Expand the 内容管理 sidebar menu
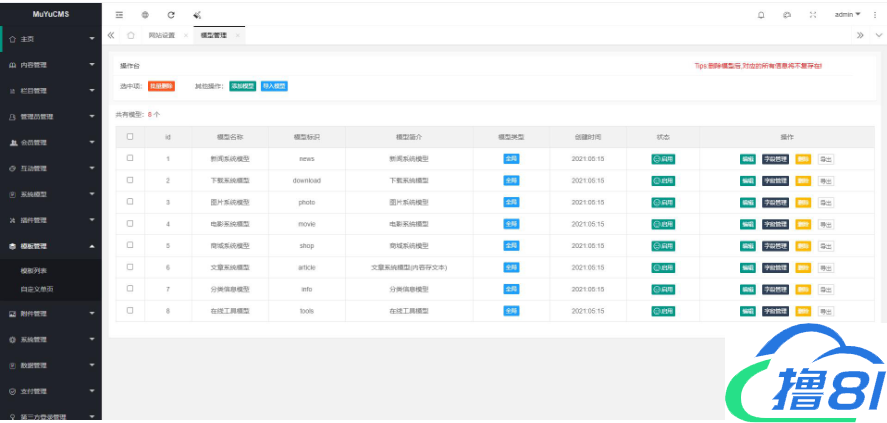 50,64
